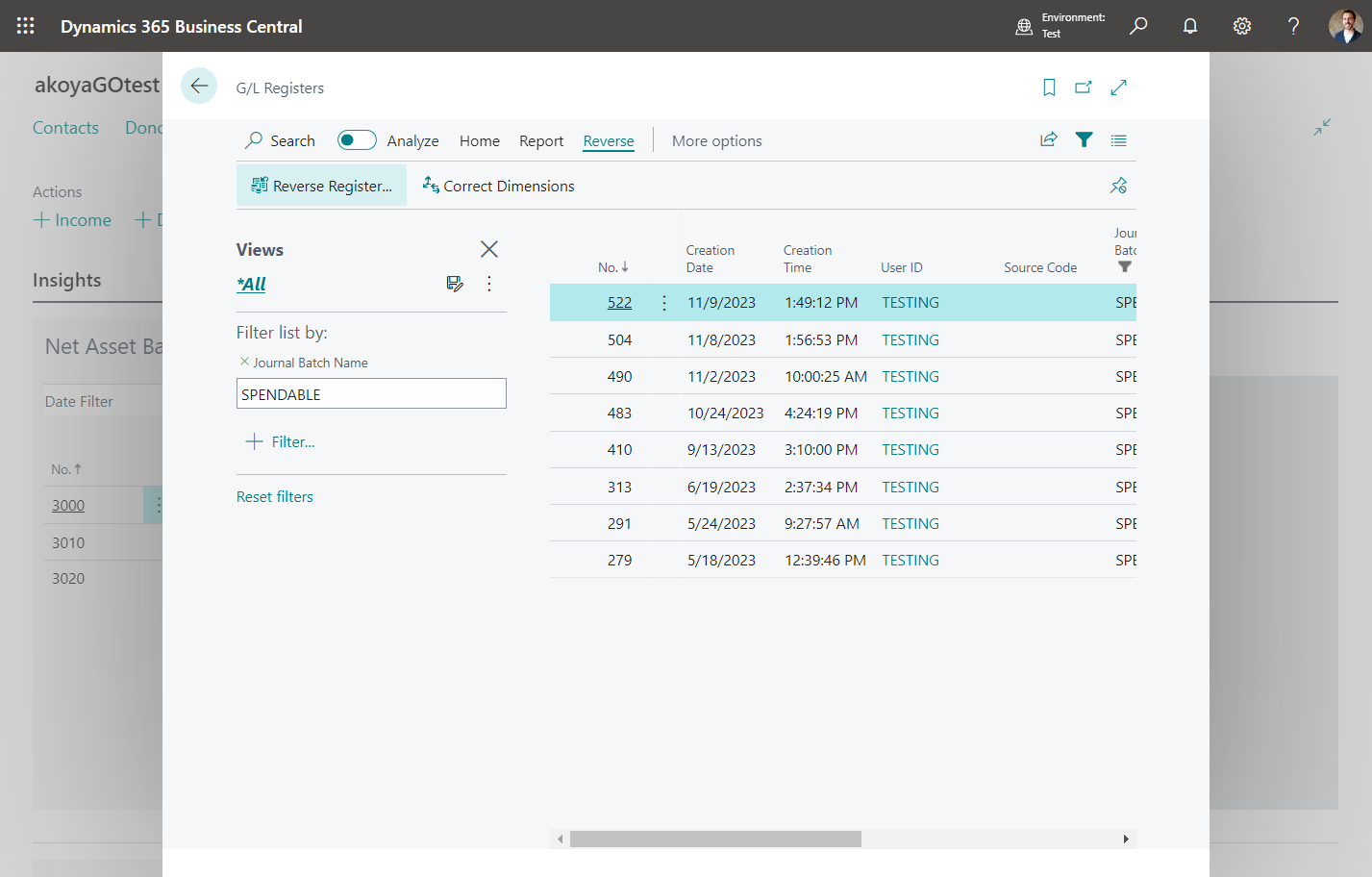Save the current view
Screen dimensions: 1372x877
[x=455, y=284]
